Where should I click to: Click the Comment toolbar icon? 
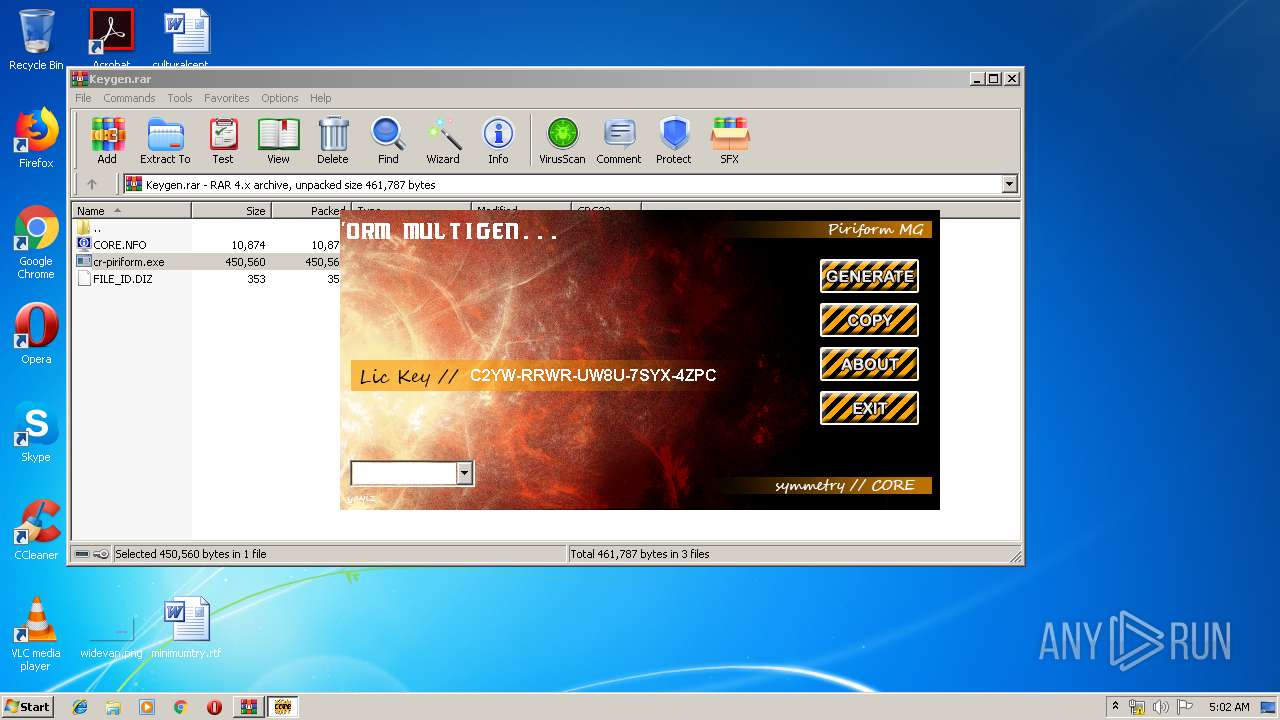click(619, 140)
